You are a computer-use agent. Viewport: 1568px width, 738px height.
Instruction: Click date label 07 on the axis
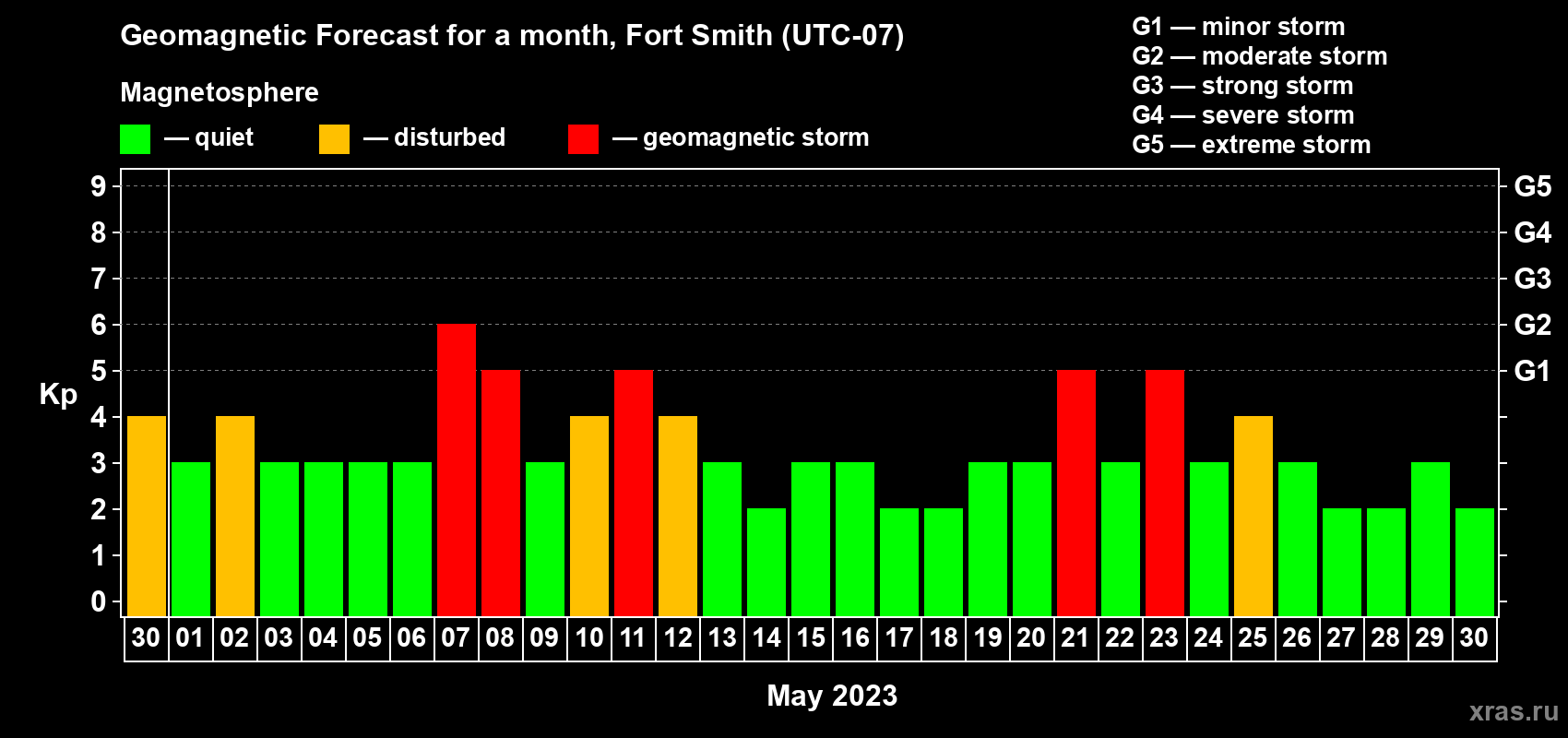pos(456,638)
